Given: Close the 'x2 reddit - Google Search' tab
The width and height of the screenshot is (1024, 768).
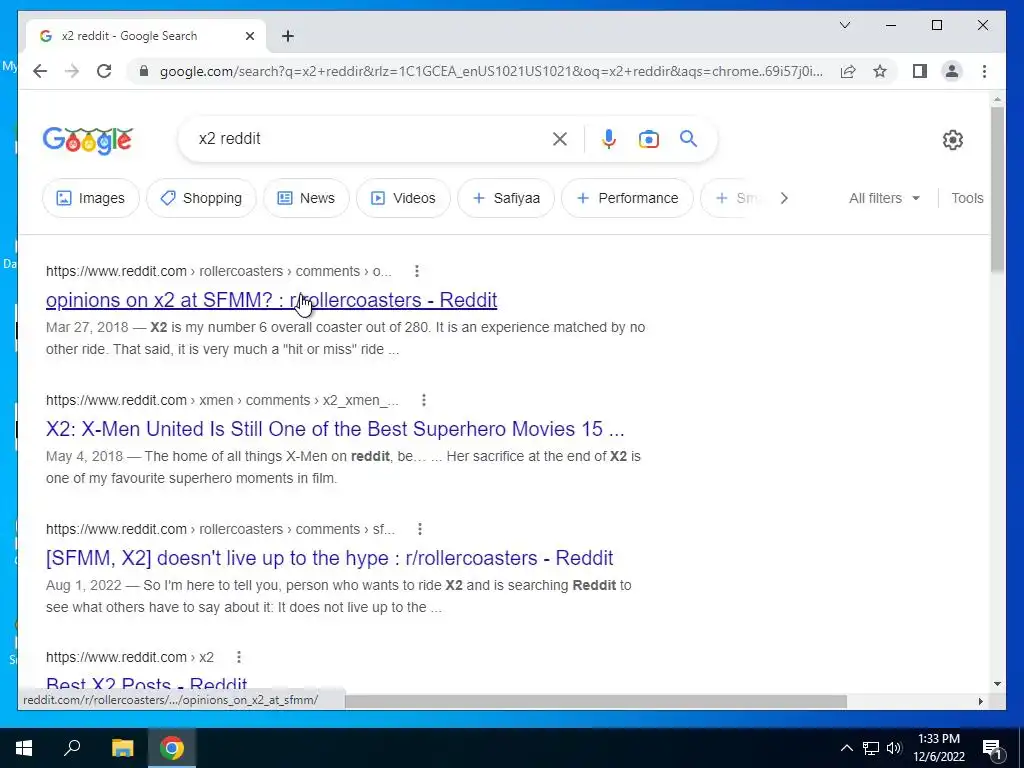Looking at the screenshot, I should coord(249,36).
